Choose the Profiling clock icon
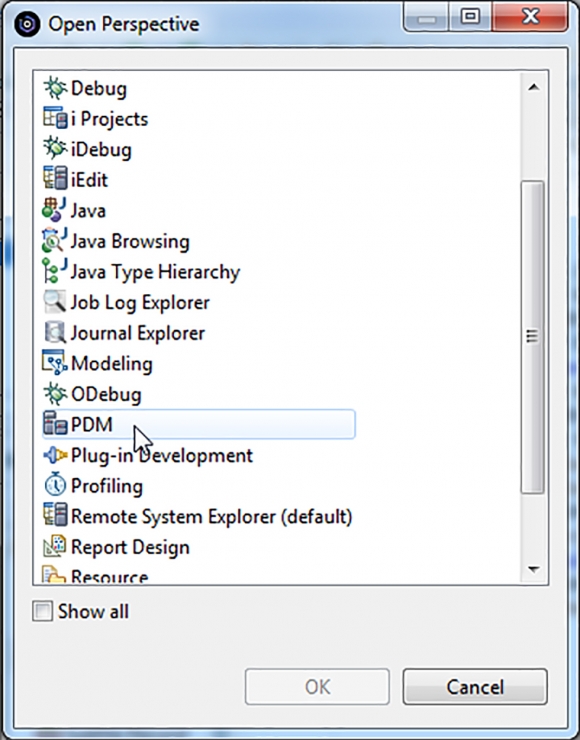 tap(55, 485)
